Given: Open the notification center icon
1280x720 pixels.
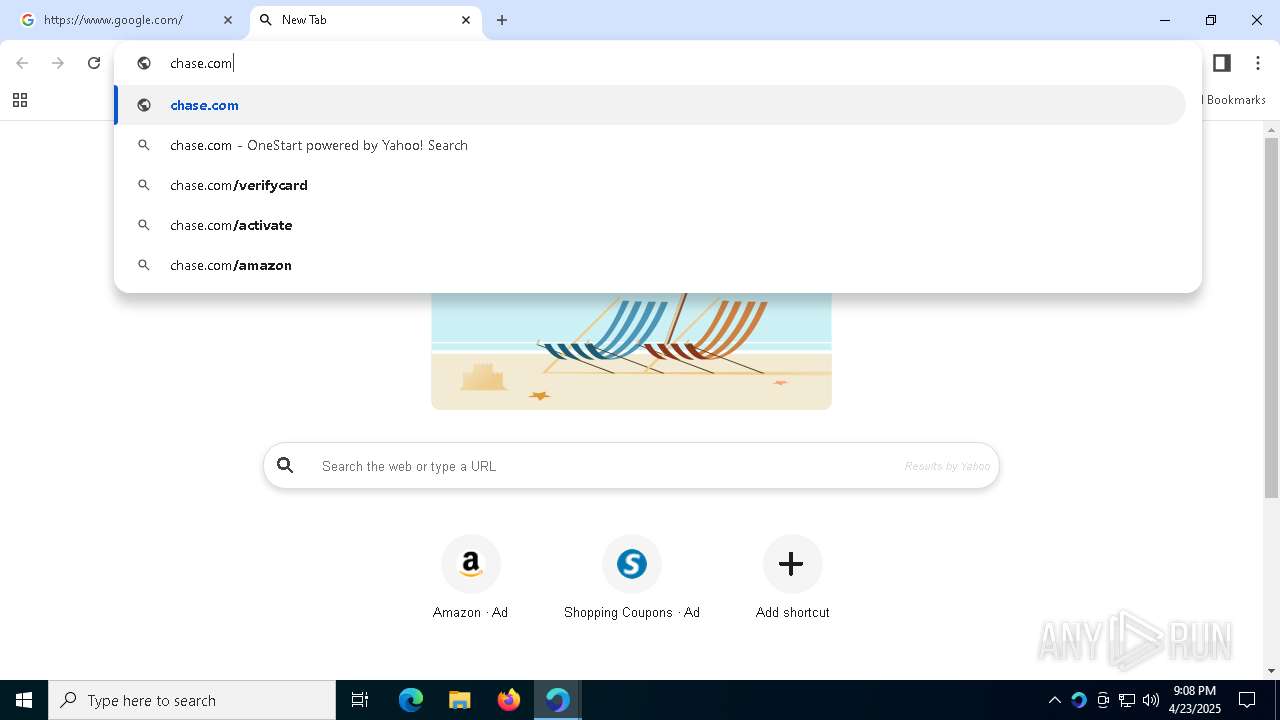Looking at the screenshot, I should pyautogui.click(x=1247, y=700).
